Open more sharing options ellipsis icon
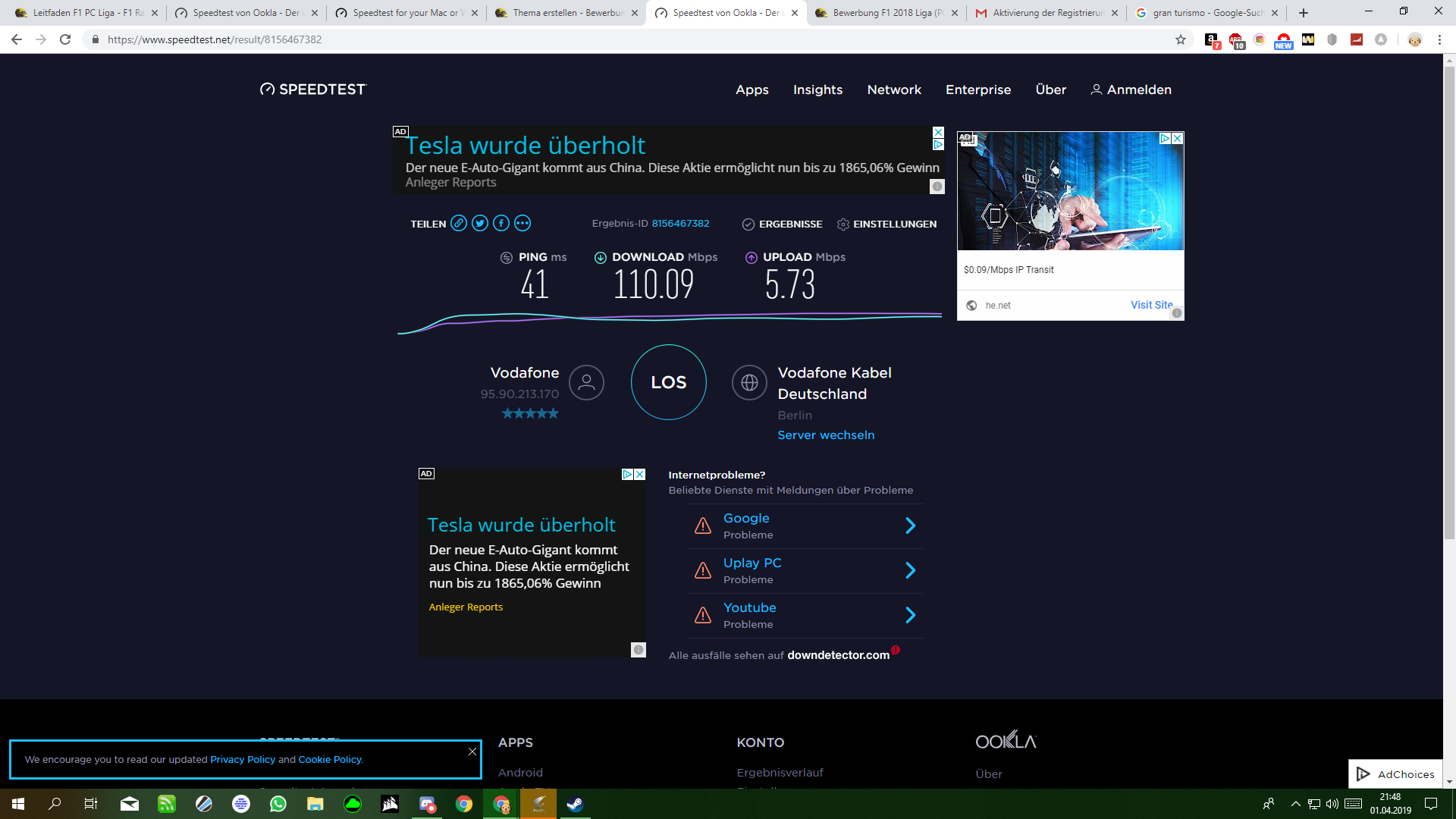The width and height of the screenshot is (1456, 819). pos(522,223)
